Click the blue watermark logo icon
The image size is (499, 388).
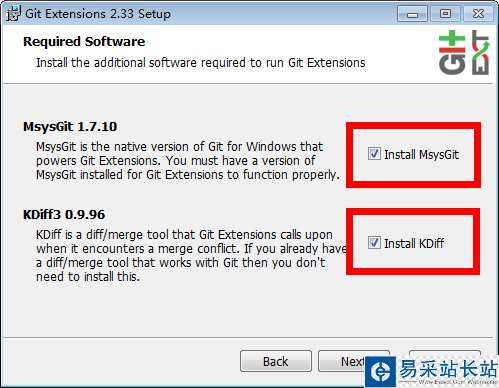pos(380,371)
